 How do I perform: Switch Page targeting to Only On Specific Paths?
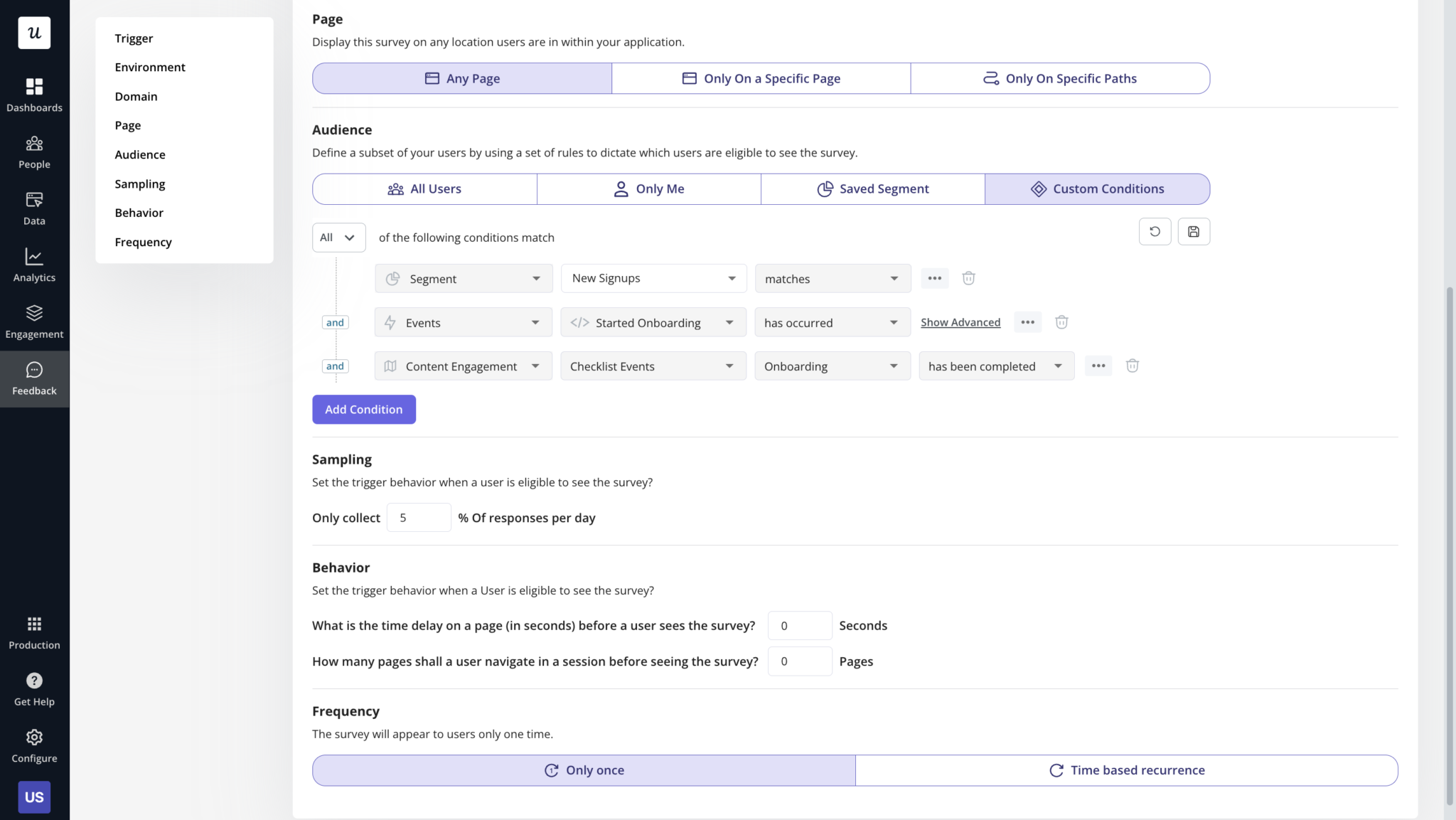point(1059,78)
